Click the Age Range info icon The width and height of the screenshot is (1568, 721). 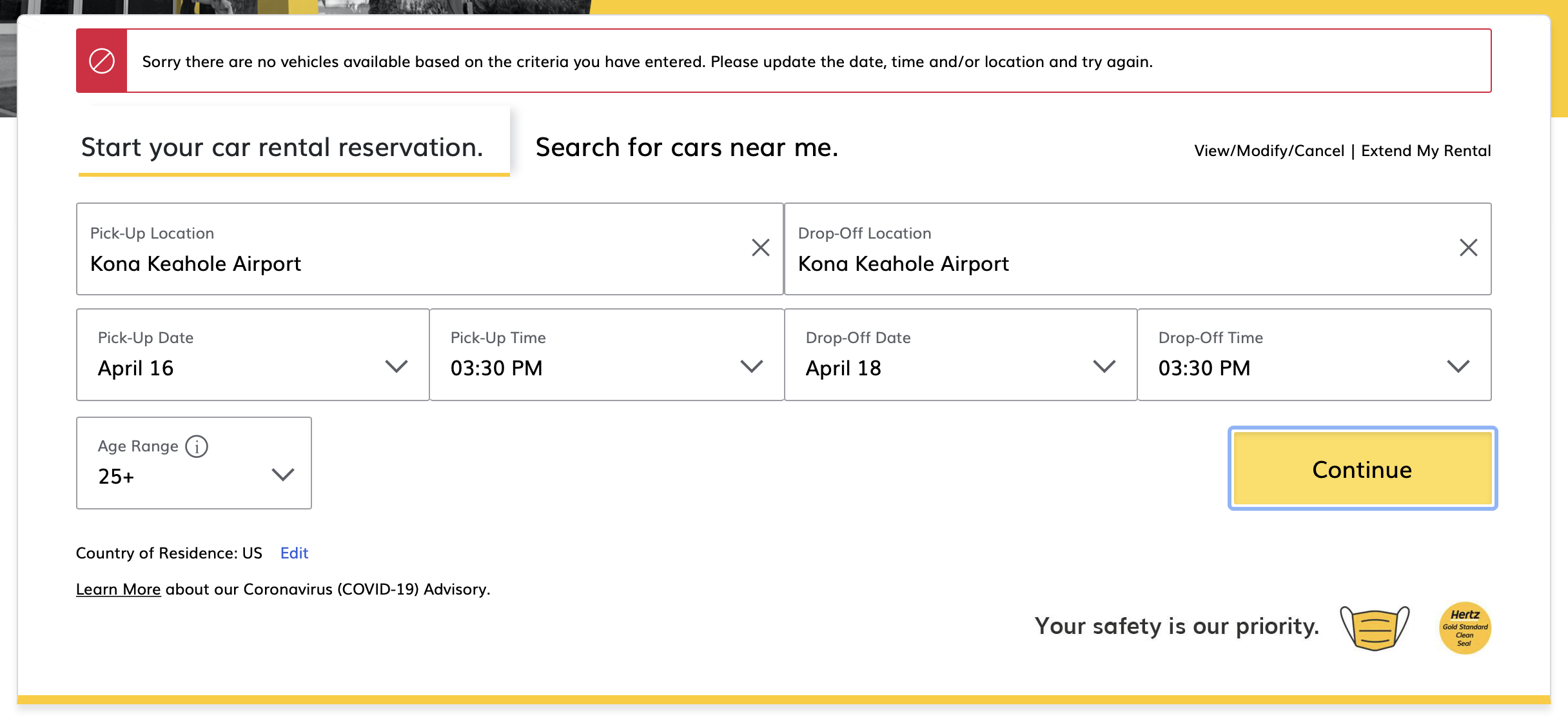pos(197,446)
